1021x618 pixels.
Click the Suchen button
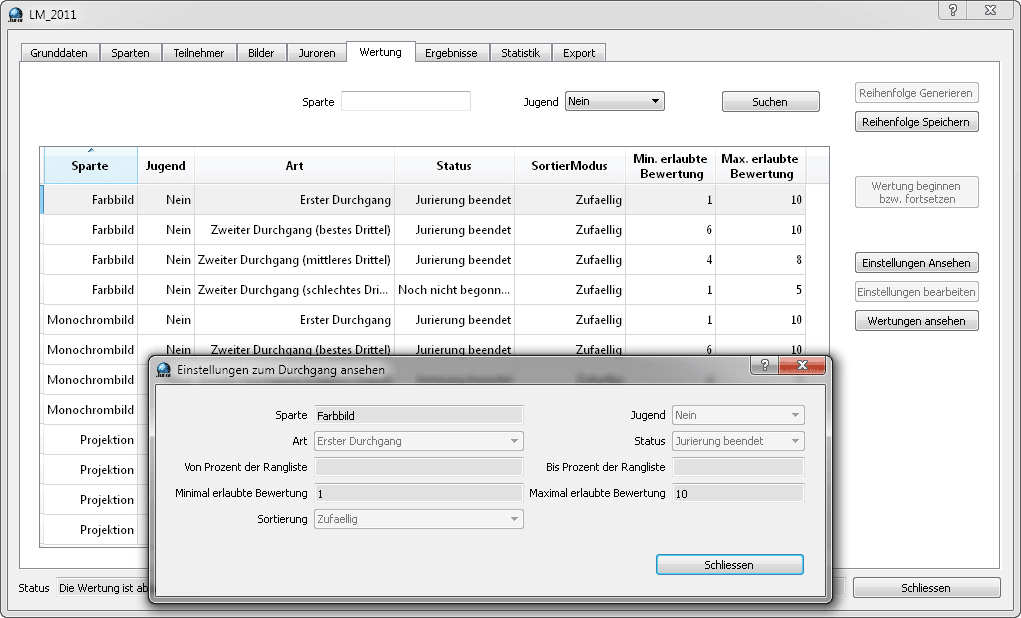770,102
